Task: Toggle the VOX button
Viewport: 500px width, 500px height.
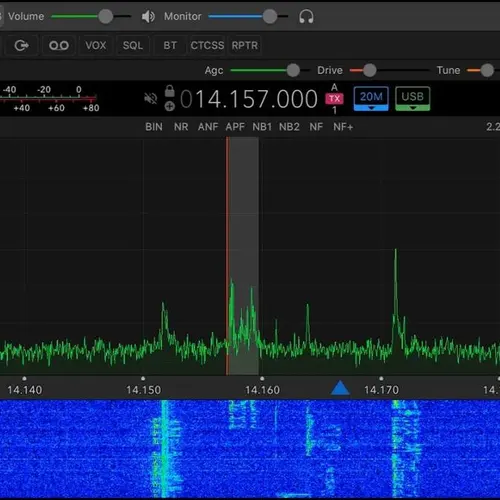Action: (x=95, y=45)
